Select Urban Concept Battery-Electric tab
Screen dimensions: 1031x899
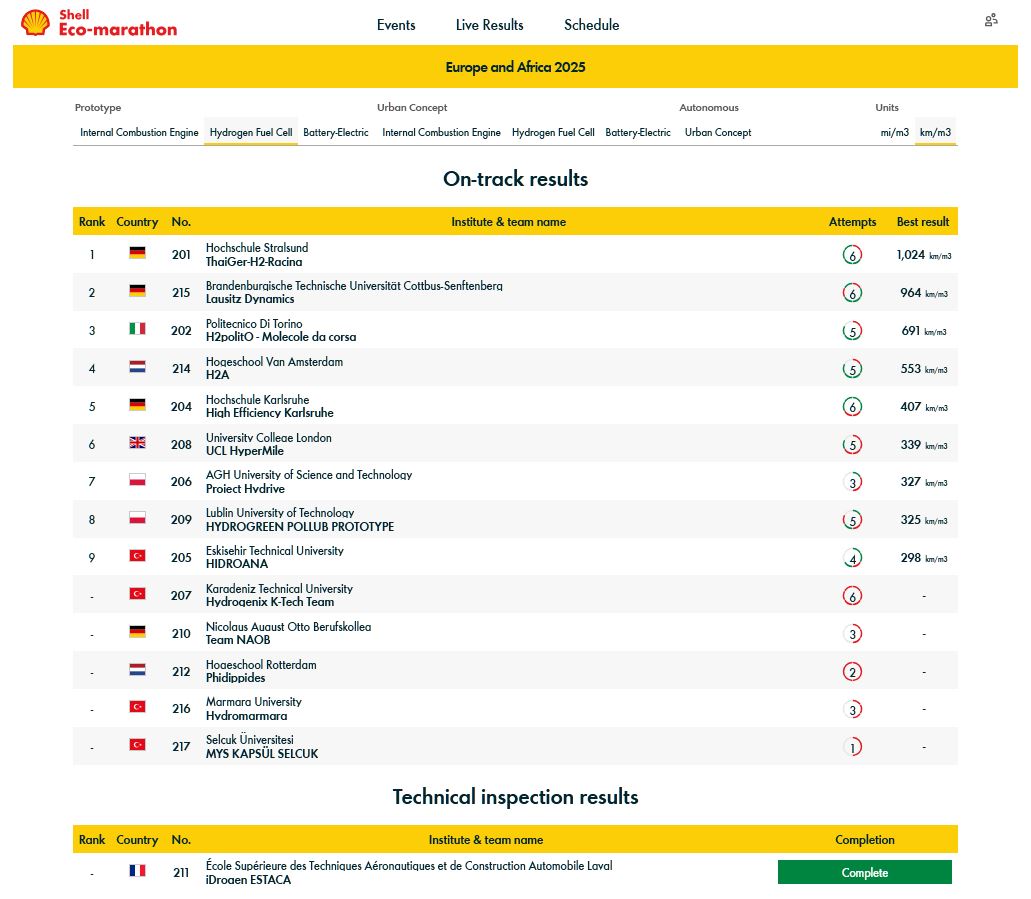(x=638, y=132)
